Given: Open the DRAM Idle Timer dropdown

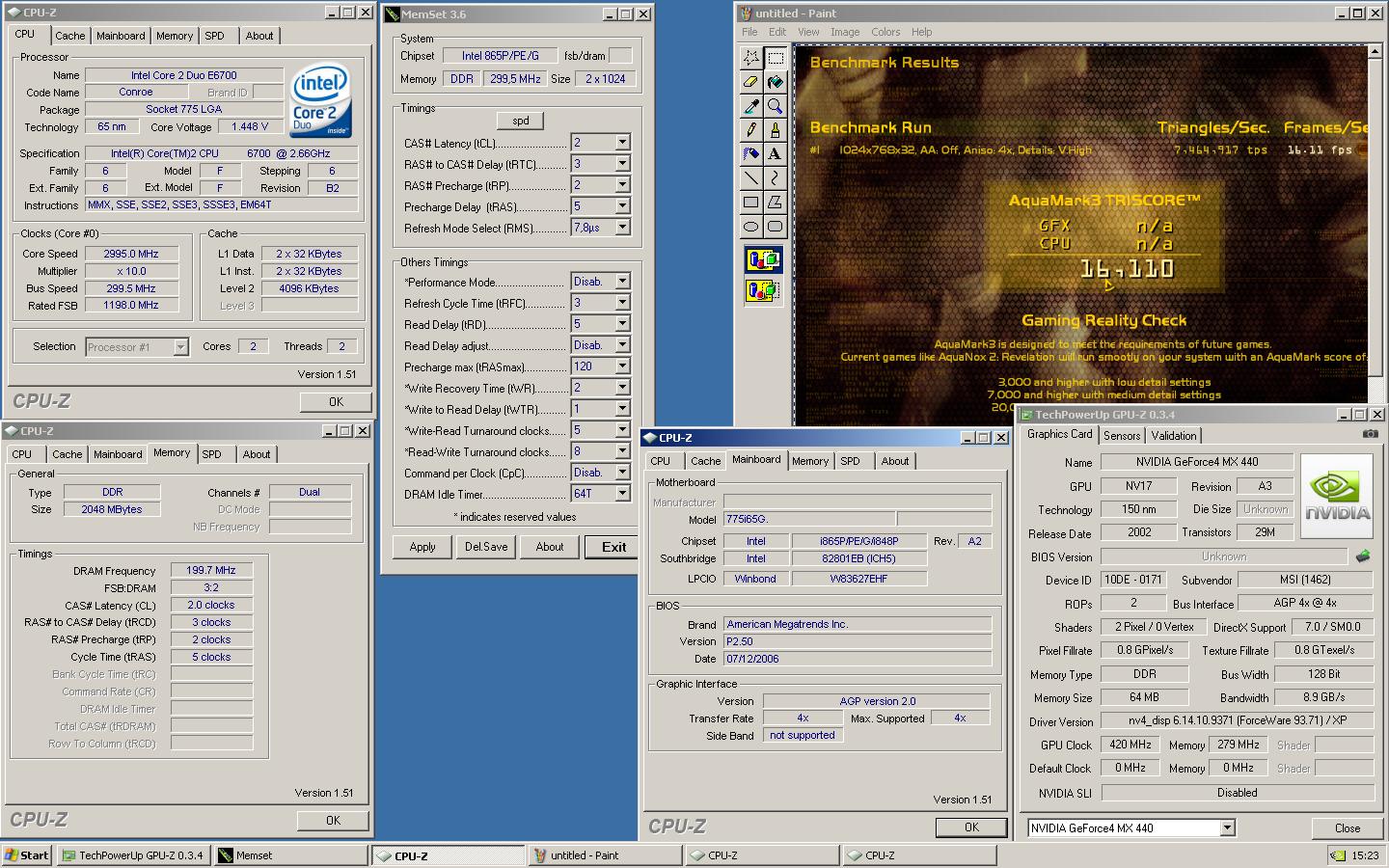Looking at the screenshot, I should 622,494.
